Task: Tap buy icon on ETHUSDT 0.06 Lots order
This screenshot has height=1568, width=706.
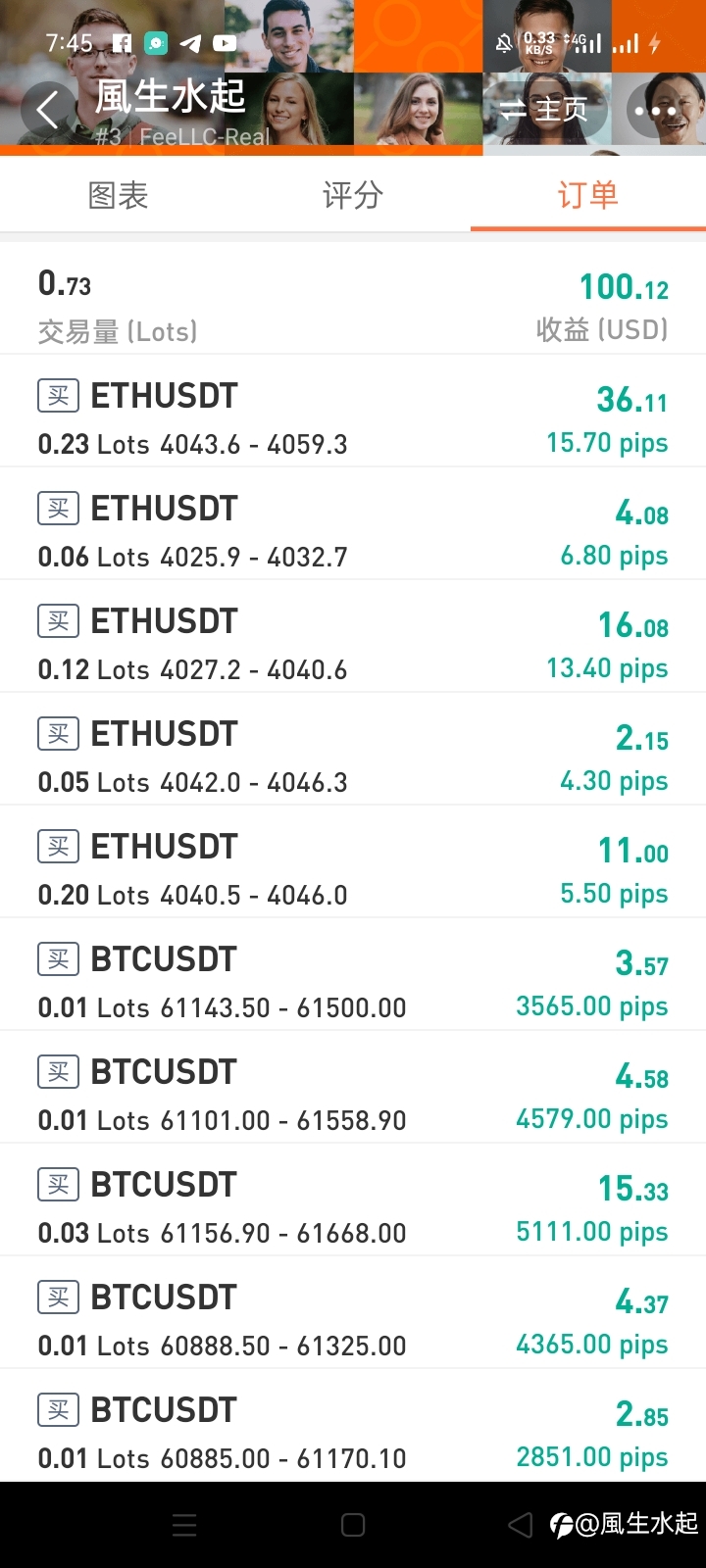Action: (58, 508)
